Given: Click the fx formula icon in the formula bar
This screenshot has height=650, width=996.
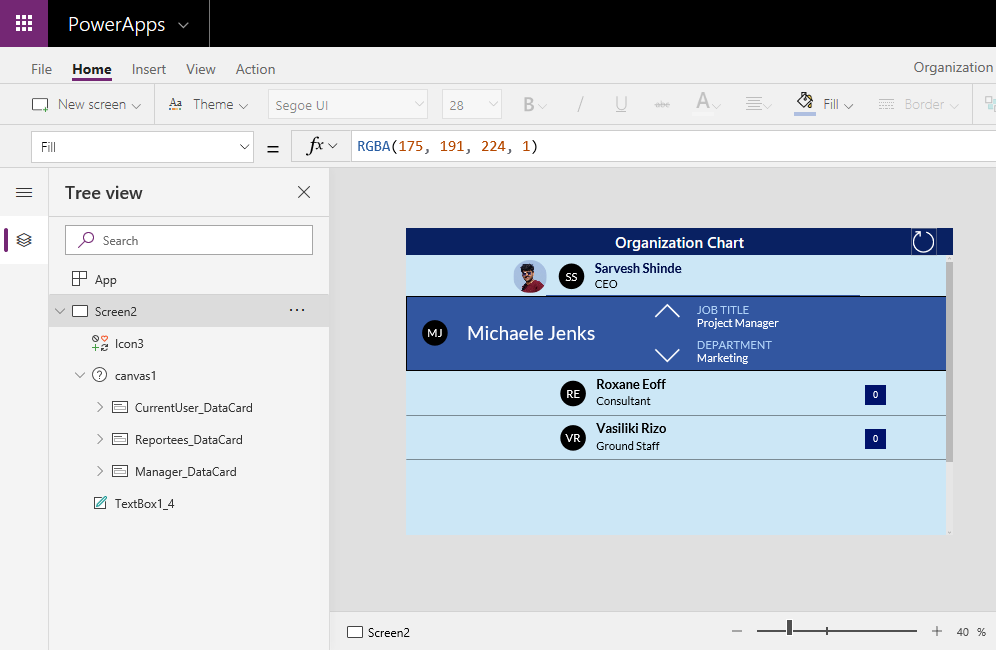Looking at the screenshot, I should 314,146.
